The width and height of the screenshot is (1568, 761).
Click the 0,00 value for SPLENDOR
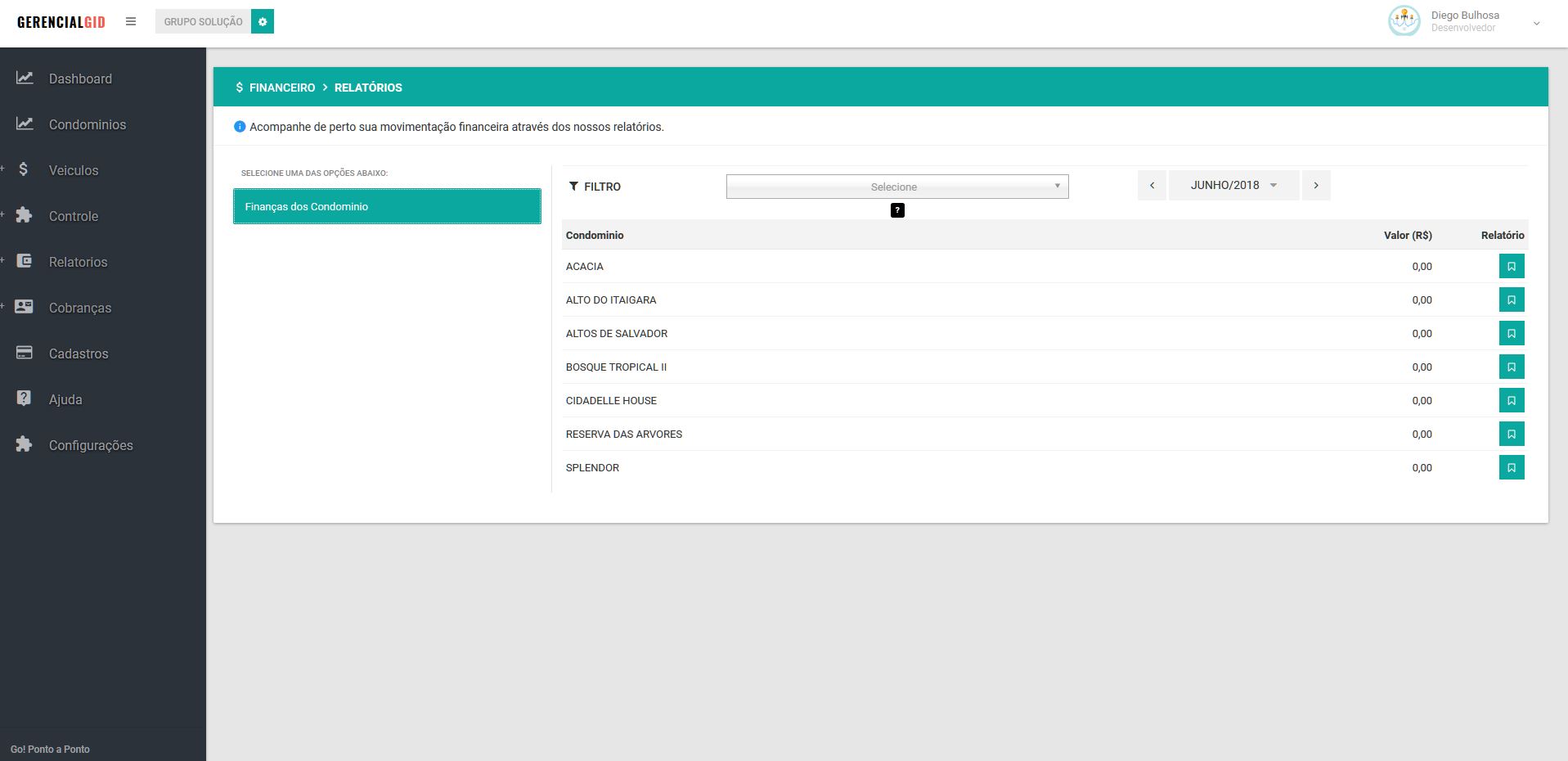(x=1422, y=467)
